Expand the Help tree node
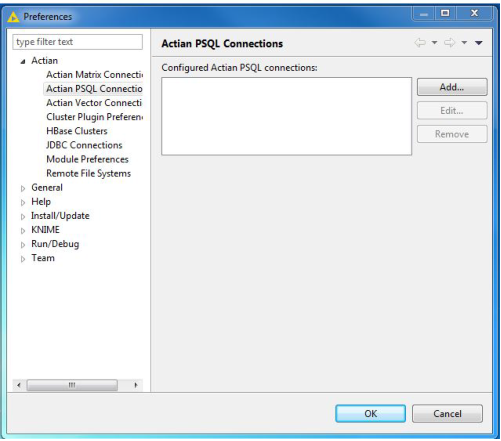Screen dimensions: 501x441 pos(23,203)
